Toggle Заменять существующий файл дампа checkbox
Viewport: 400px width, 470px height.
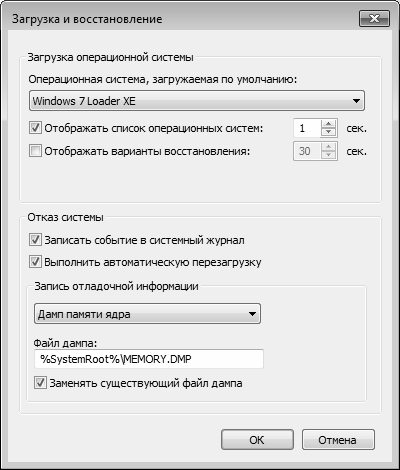coord(40,383)
